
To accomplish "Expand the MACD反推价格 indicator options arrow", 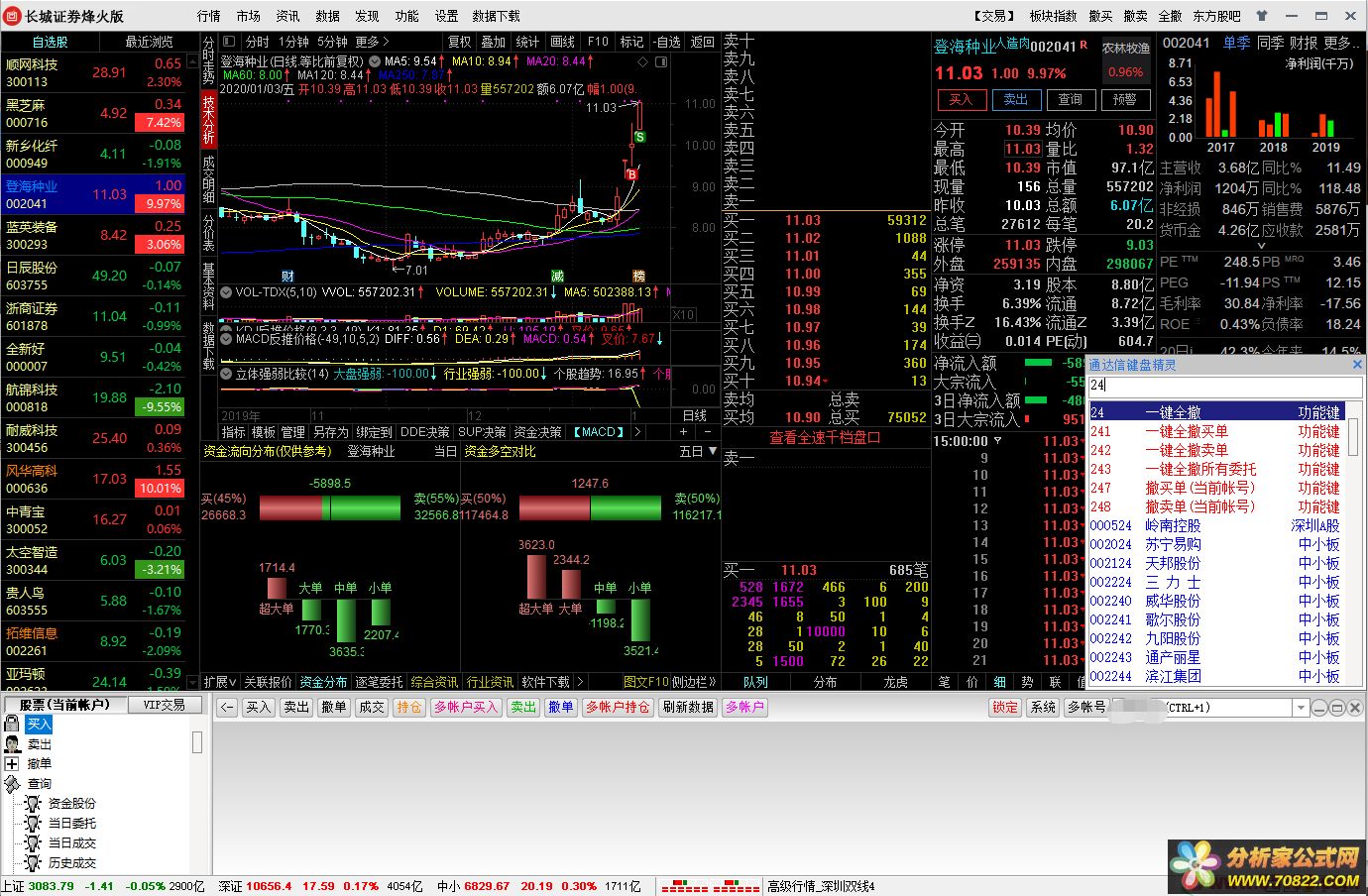I will [226, 339].
